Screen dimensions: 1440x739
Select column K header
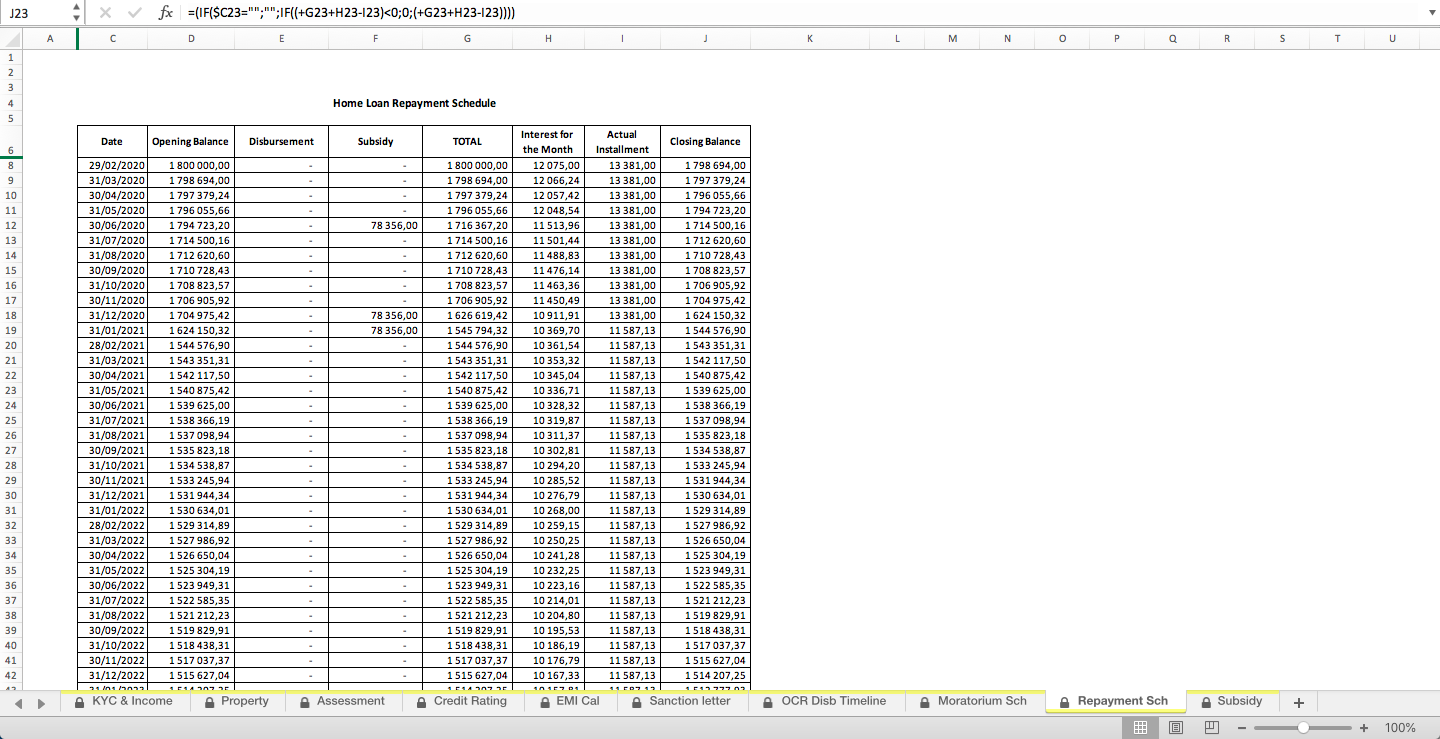[810, 38]
